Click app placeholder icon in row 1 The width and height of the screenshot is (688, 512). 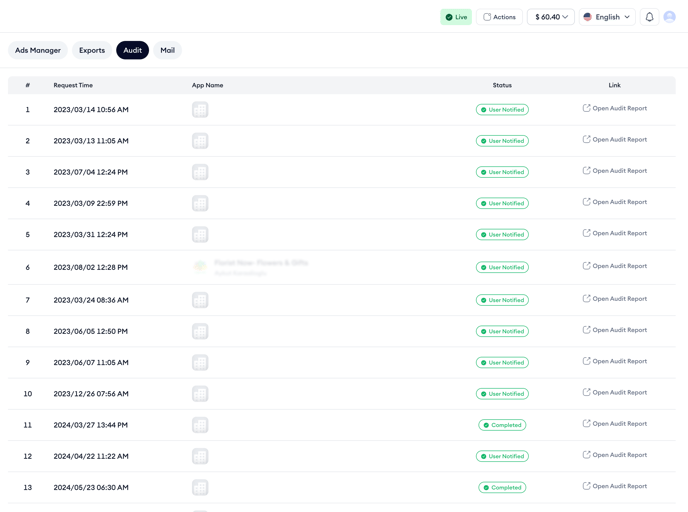point(200,110)
